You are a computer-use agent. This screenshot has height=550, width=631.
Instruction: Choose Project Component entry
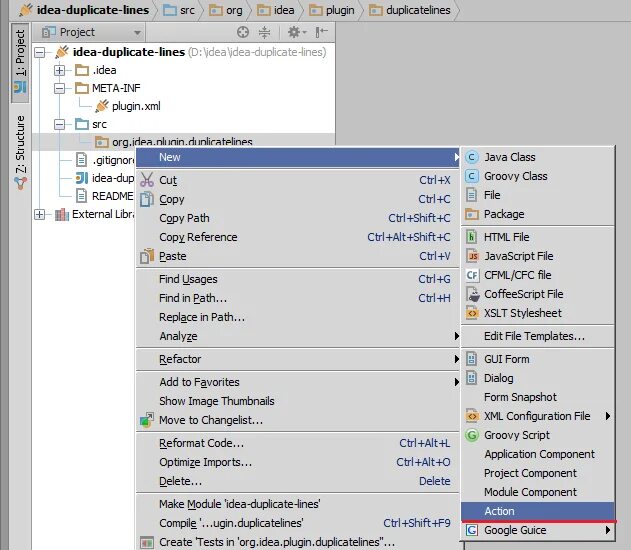[538, 473]
